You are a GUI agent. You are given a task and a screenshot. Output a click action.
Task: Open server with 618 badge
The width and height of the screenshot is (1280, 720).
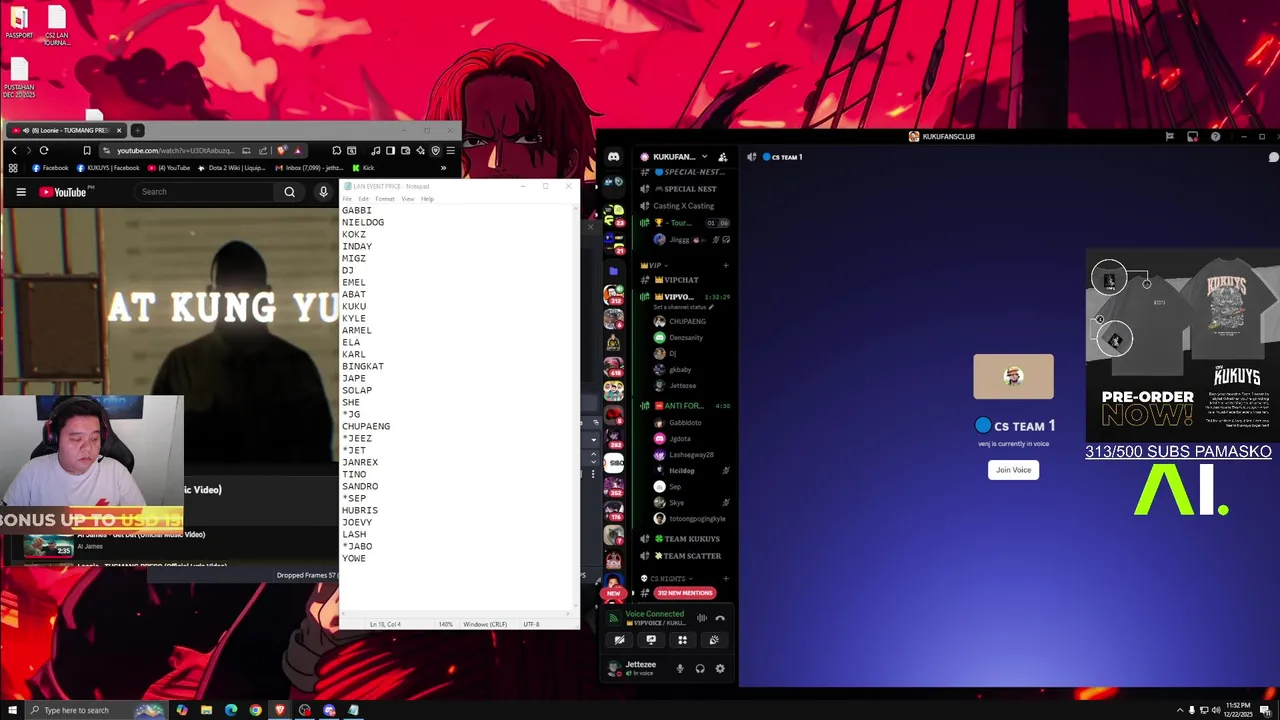(x=613, y=367)
